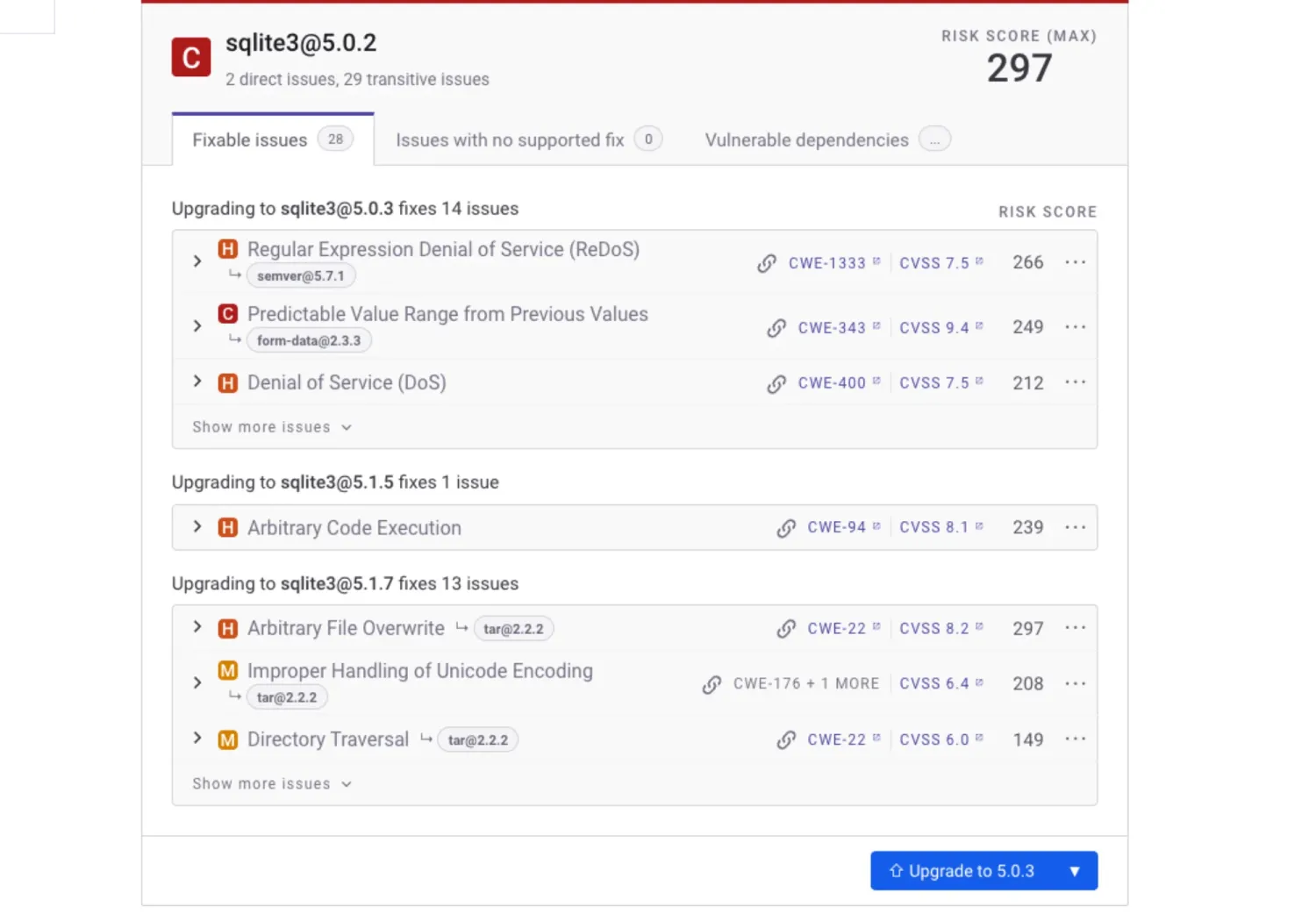This screenshot has width=1316, height=921.
Task: Click the Arbitrary Code Execution issue title
Action: coord(354,528)
